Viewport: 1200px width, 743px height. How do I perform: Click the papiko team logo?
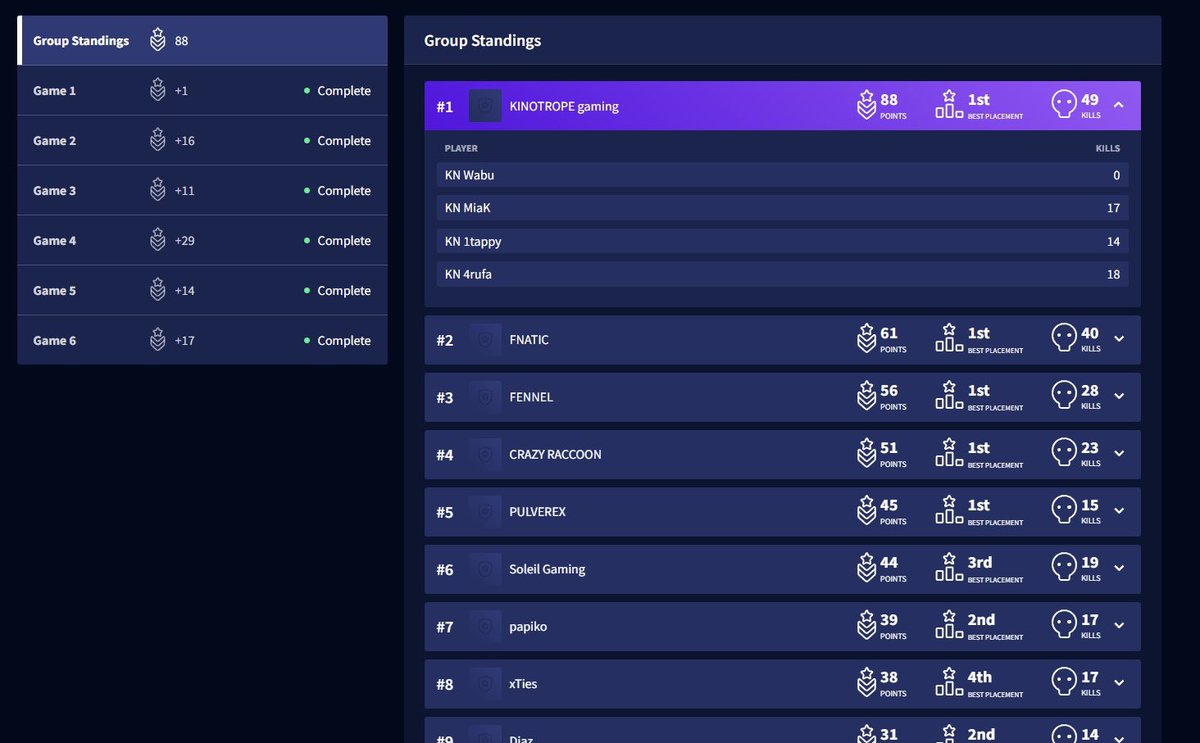[485, 627]
